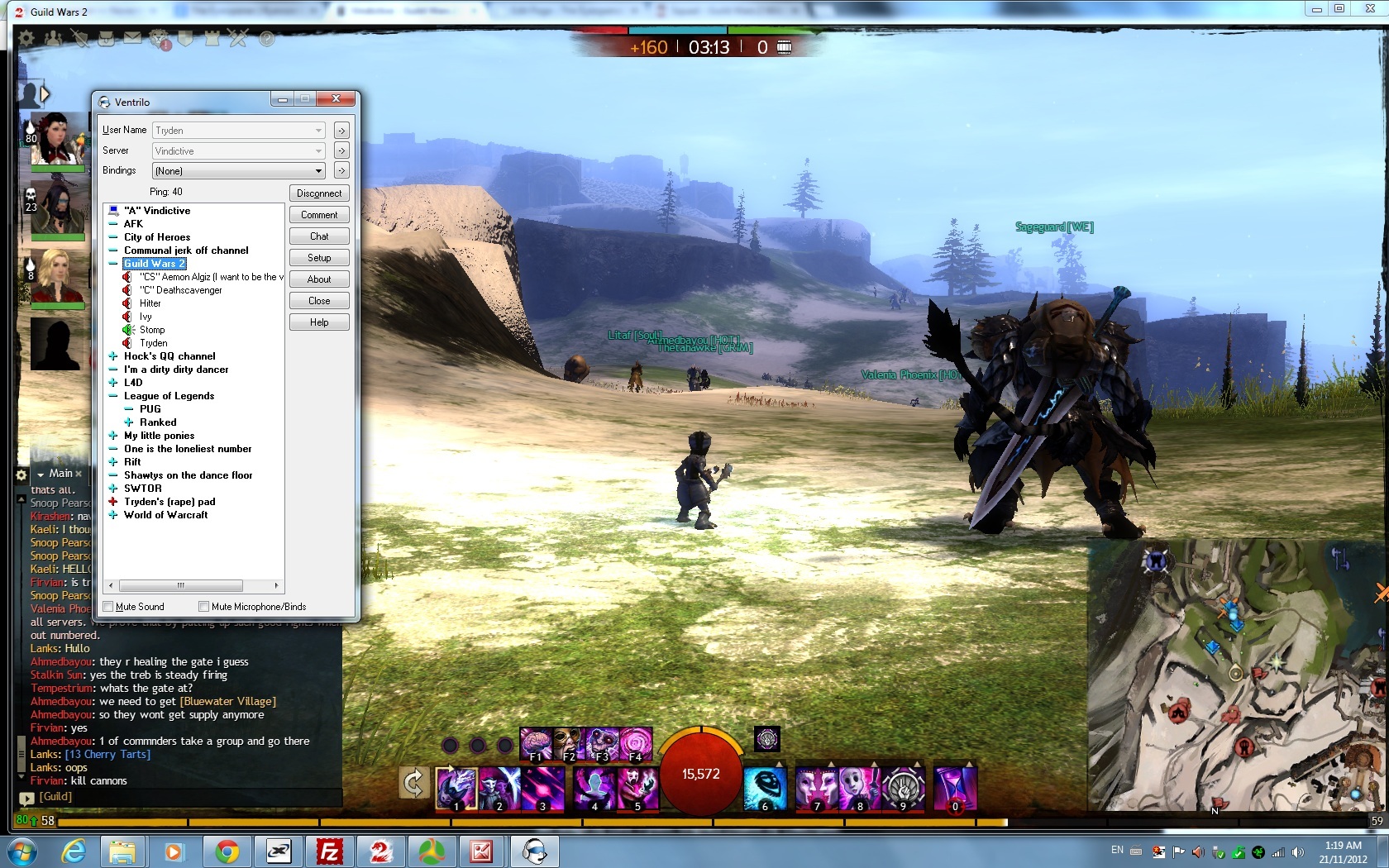Viewport: 1389px width, 868px height.
Task: Open Ventrilo Setup
Action: pos(319,258)
